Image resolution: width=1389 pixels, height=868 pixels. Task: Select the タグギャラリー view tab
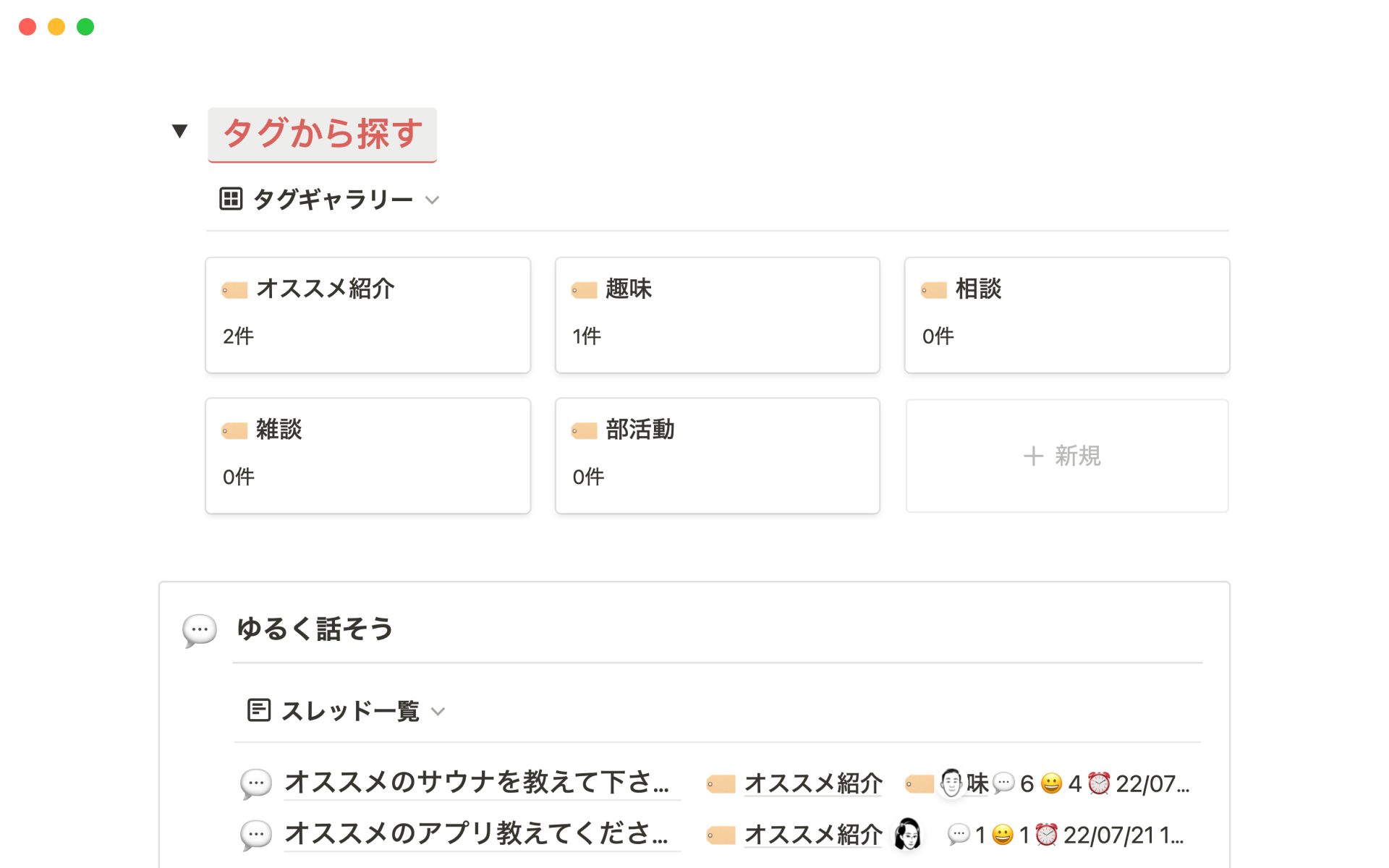pos(333,200)
